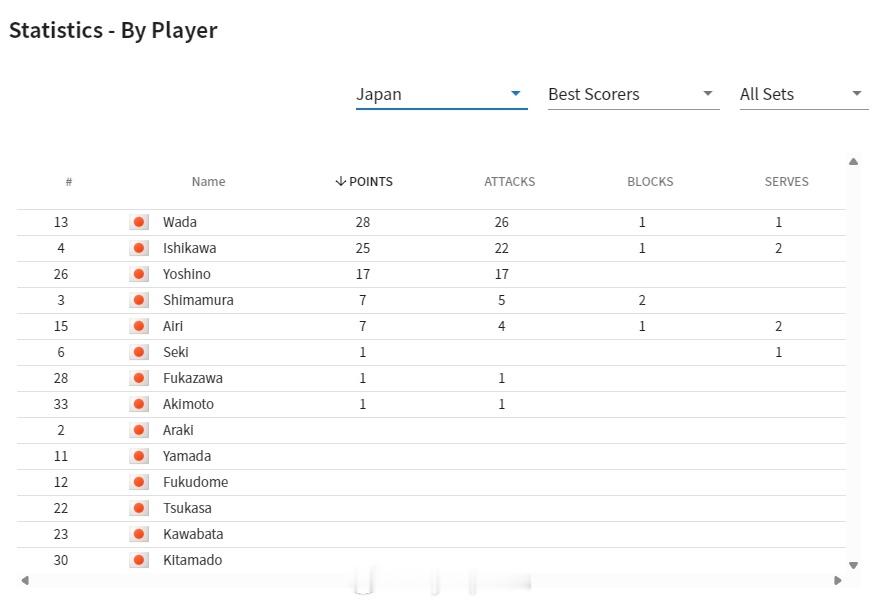Click the scroll up arrow of table
This screenshot has height=603, width=884.
tap(854, 162)
